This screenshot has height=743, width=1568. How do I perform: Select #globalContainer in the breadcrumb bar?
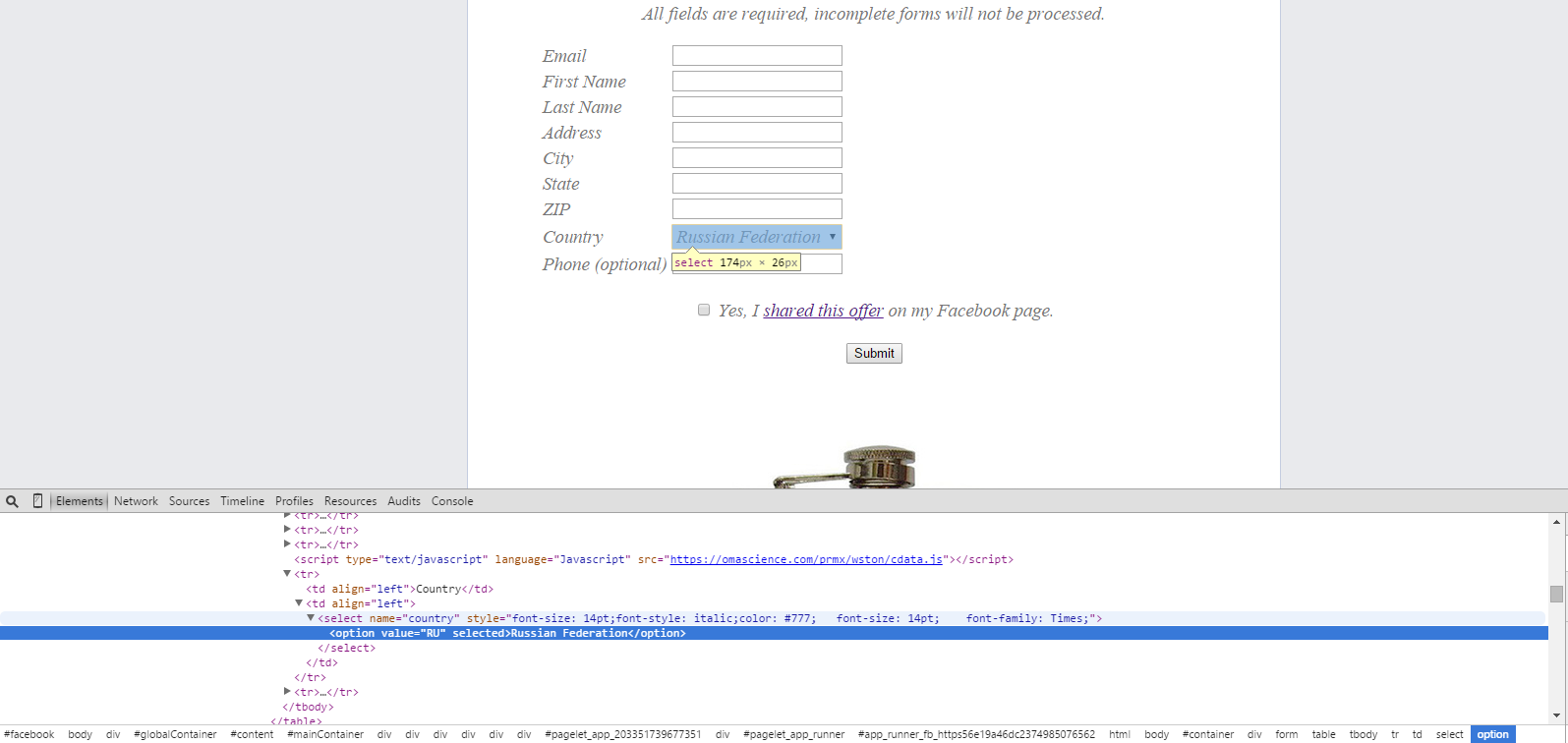pos(175,734)
